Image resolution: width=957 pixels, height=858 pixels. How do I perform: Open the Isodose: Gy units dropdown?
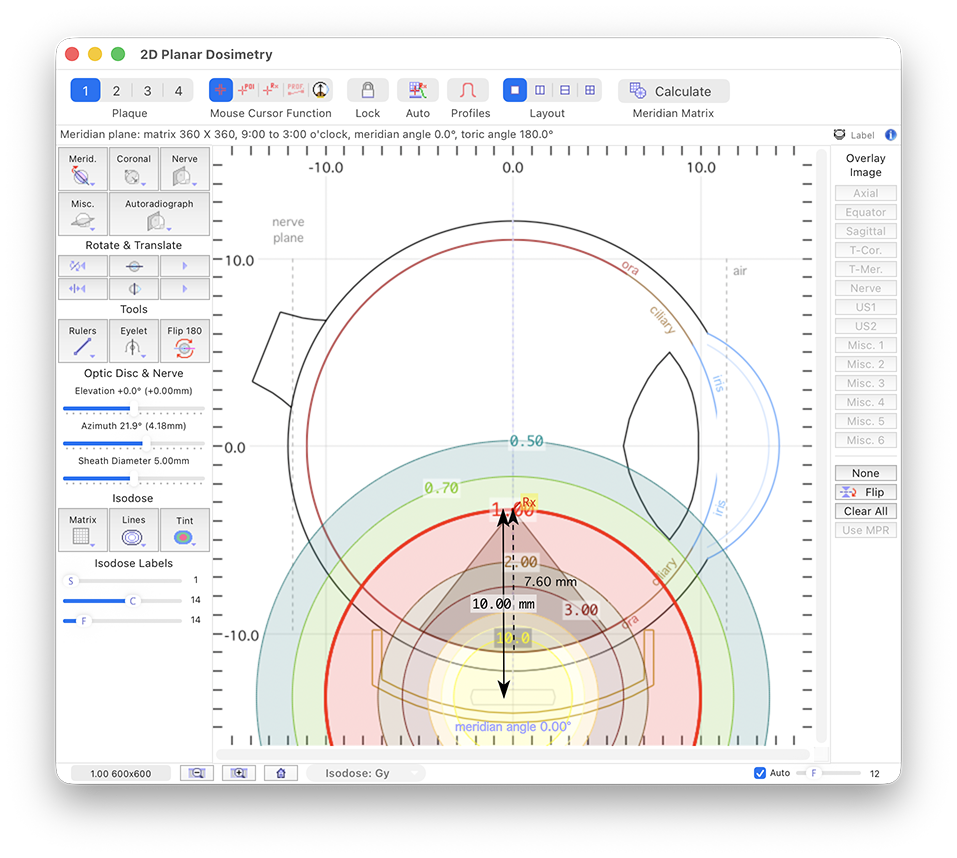[366, 773]
